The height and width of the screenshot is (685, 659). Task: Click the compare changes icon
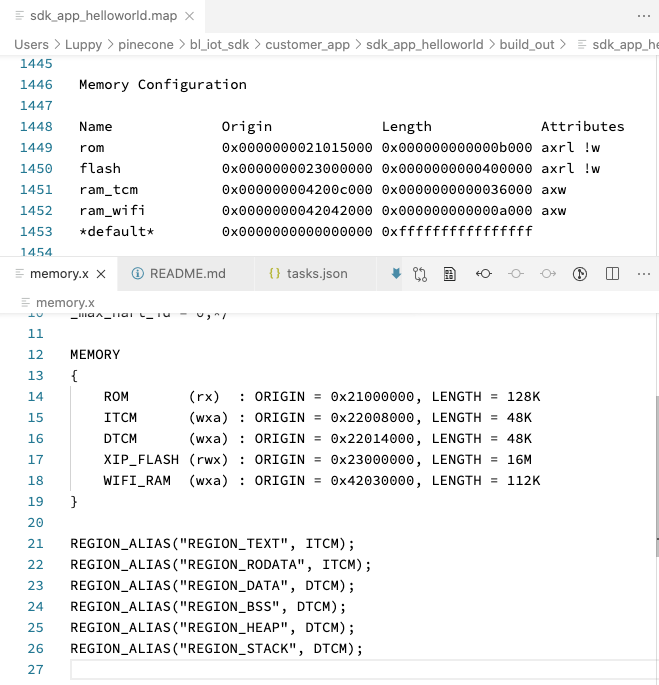point(419,273)
